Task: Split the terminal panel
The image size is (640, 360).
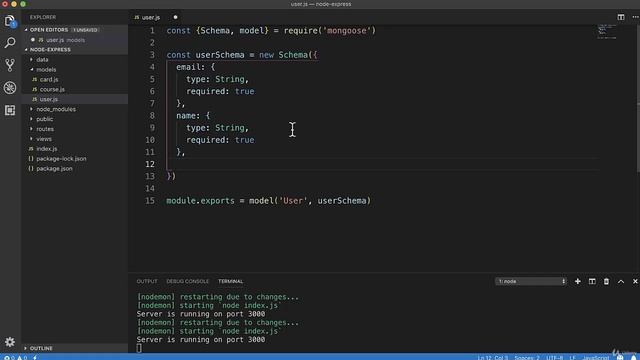Action: 592,281
